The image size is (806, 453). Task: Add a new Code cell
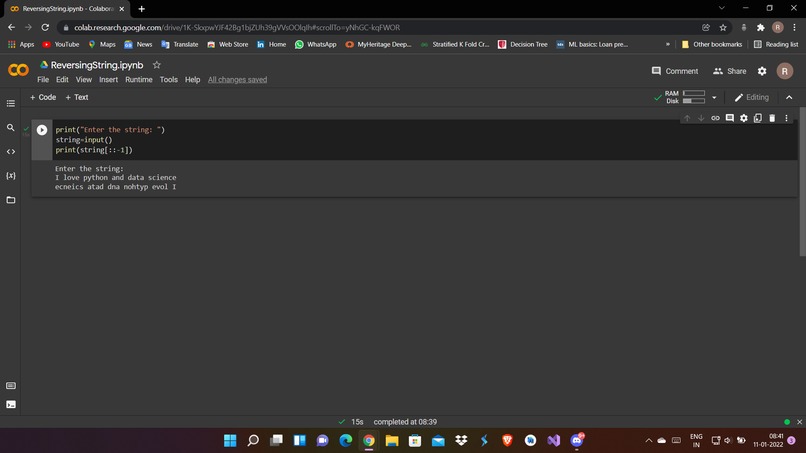click(x=43, y=97)
